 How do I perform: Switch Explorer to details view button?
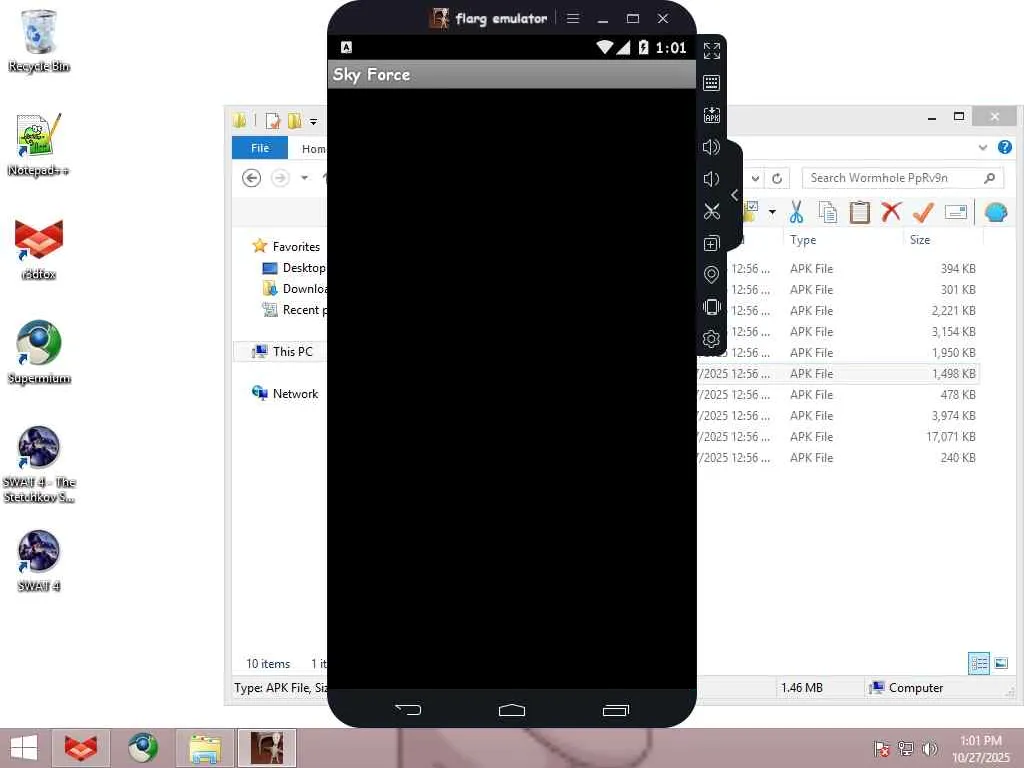[x=978, y=664]
